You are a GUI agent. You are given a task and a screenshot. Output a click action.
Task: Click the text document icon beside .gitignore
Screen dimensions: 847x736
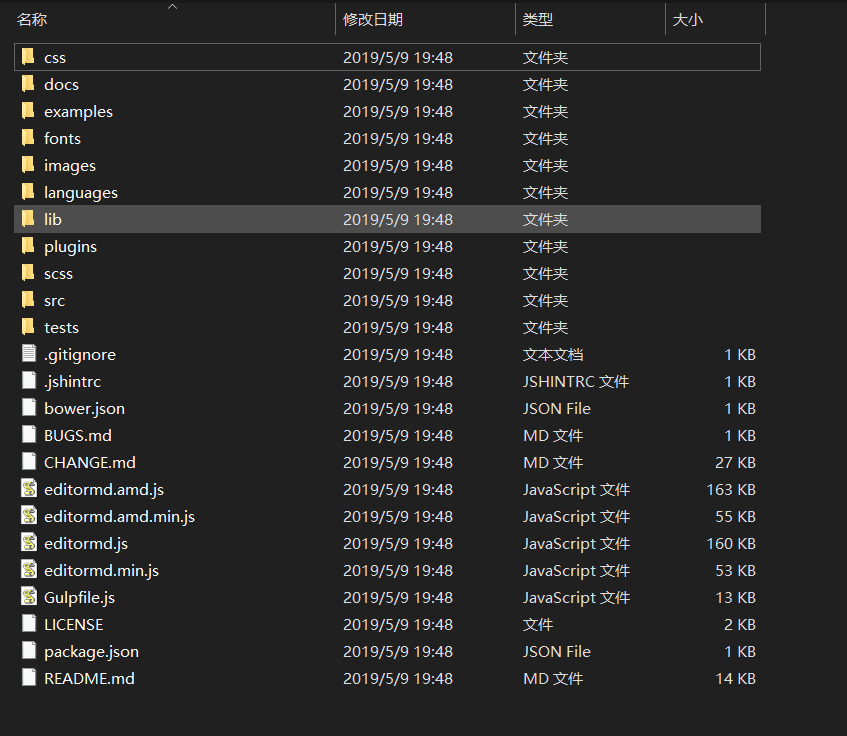(26, 354)
